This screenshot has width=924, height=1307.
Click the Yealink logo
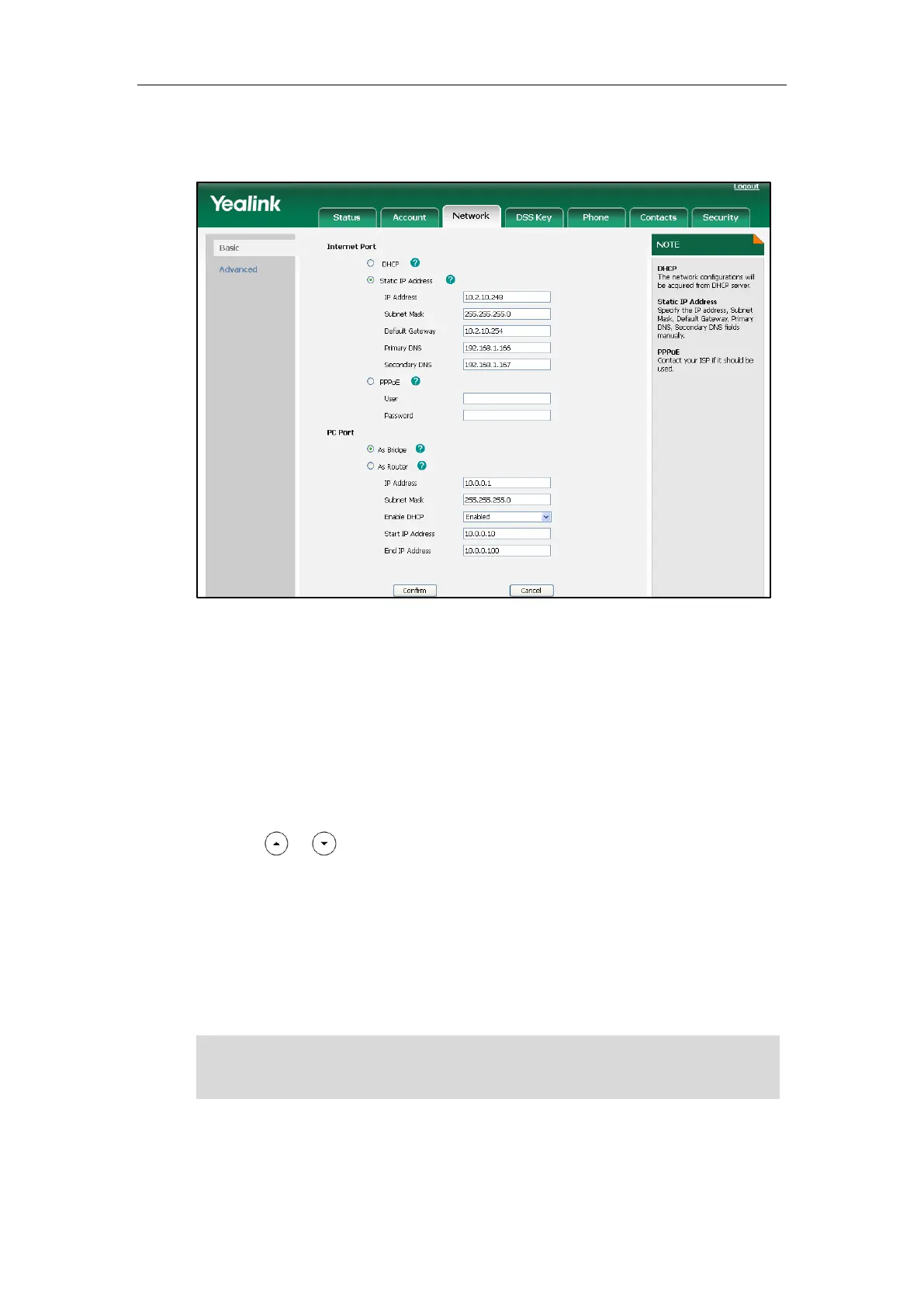(246, 203)
